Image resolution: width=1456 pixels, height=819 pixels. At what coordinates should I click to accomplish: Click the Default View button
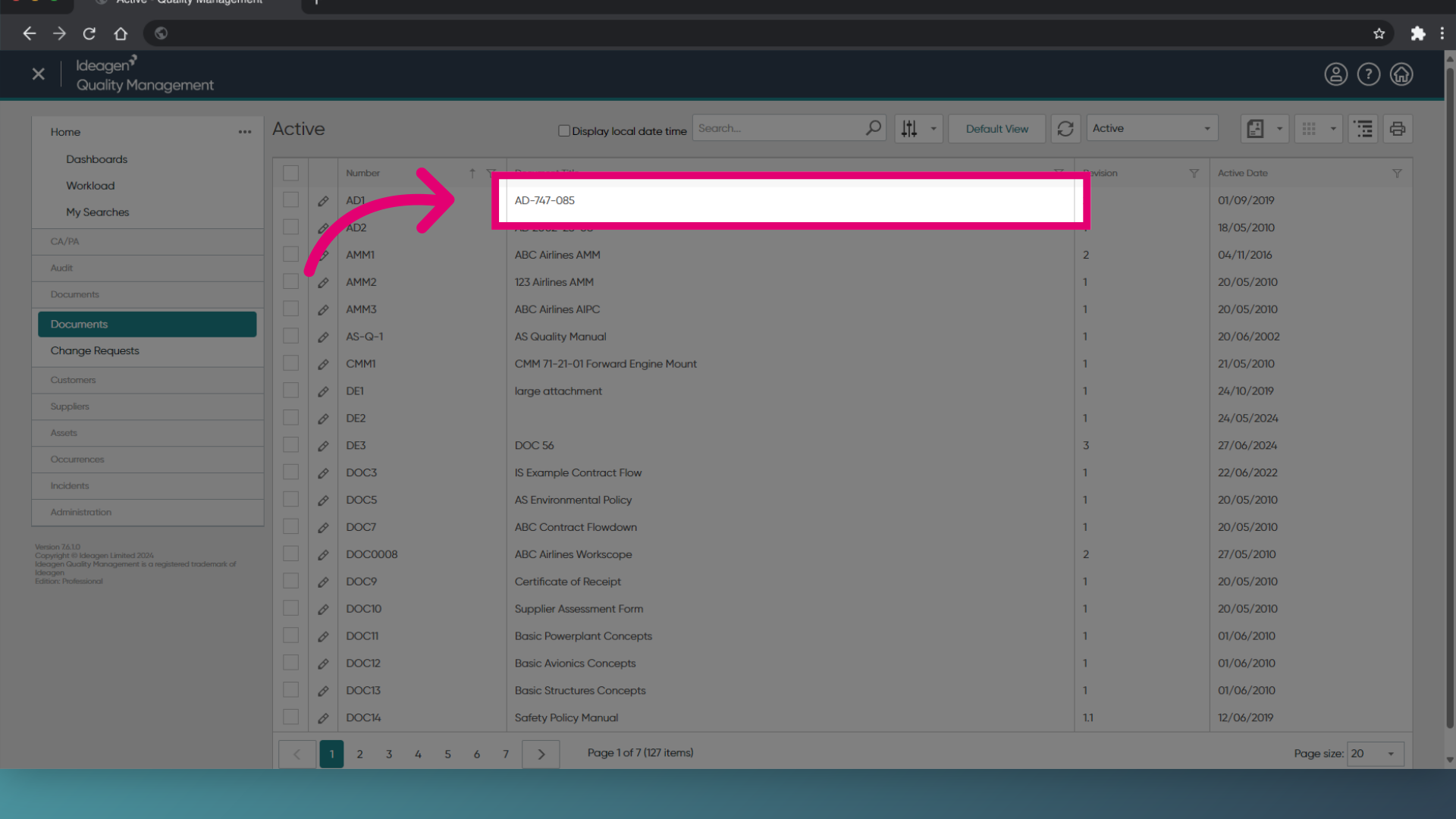coord(996,129)
